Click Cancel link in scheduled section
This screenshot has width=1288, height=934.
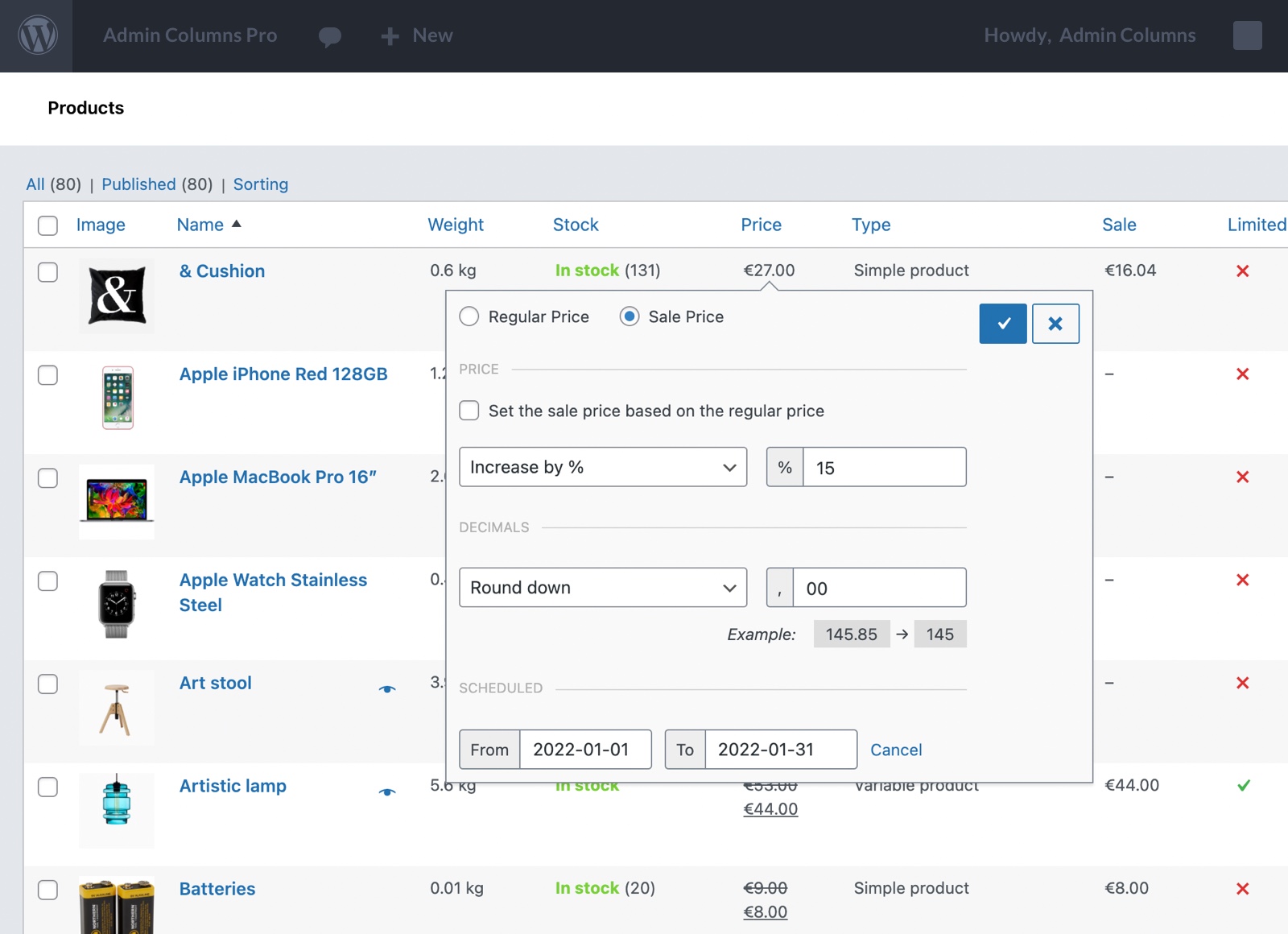896,750
